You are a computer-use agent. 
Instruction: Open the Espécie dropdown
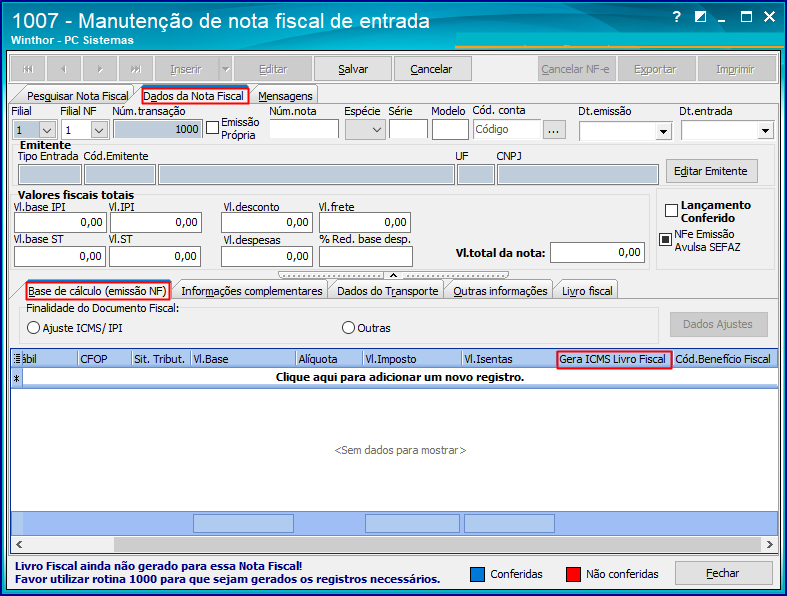pos(377,130)
